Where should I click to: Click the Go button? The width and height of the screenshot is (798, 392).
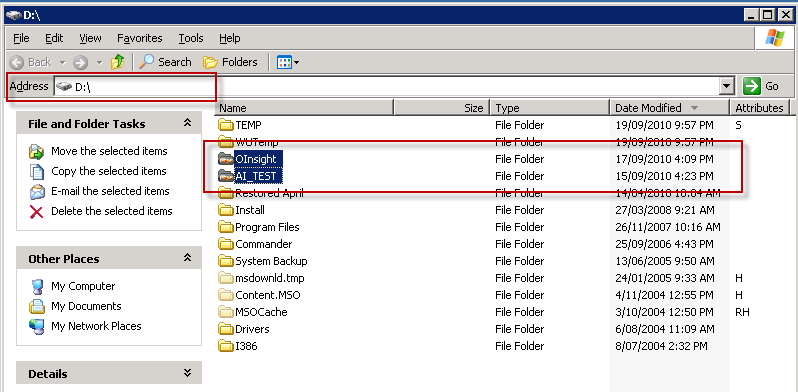click(x=761, y=86)
